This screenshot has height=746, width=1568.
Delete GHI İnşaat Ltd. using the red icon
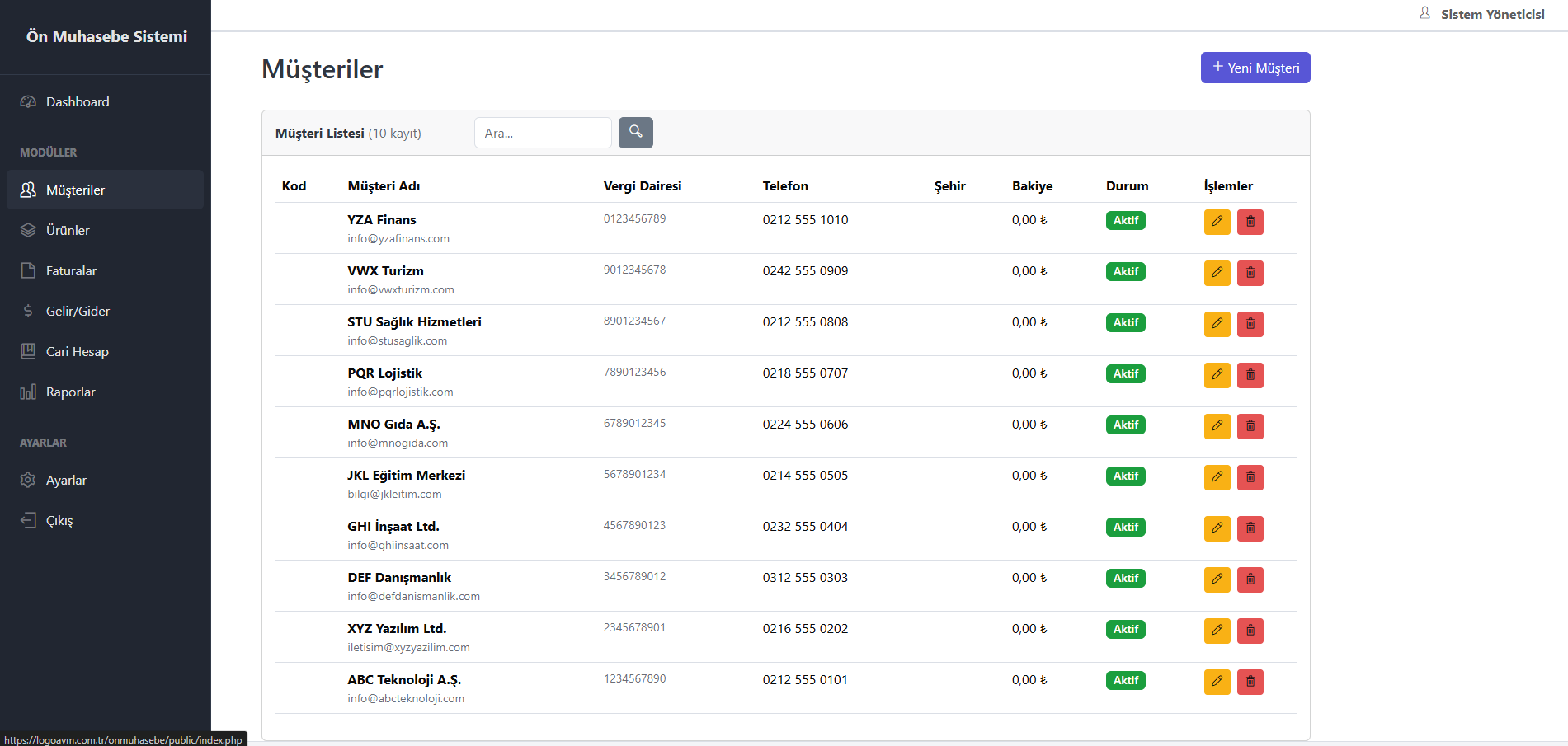point(1250,528)
